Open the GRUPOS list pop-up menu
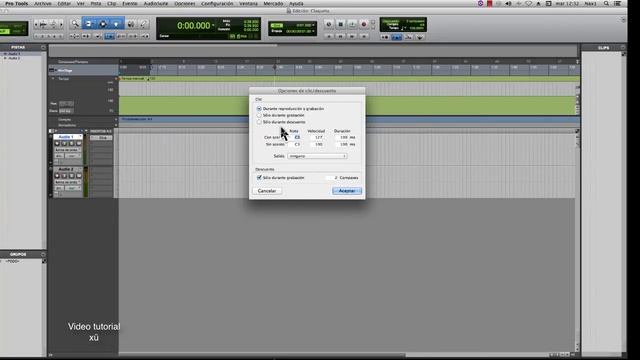The width and height of the screenshot is (640, 360). [x=43, y=254]
